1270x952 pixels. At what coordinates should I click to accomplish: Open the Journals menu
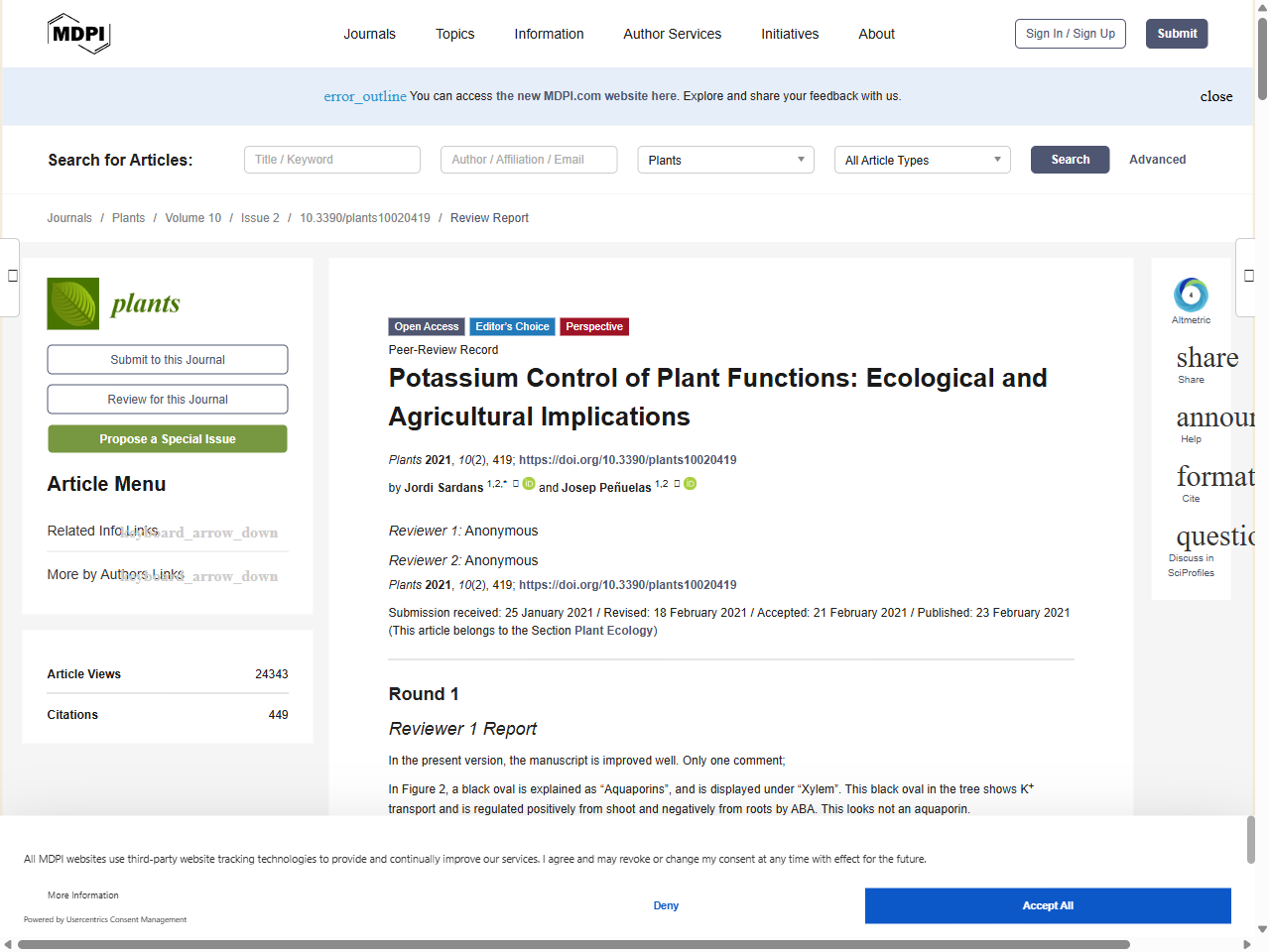pyautogui.click(x=369, y=34)
